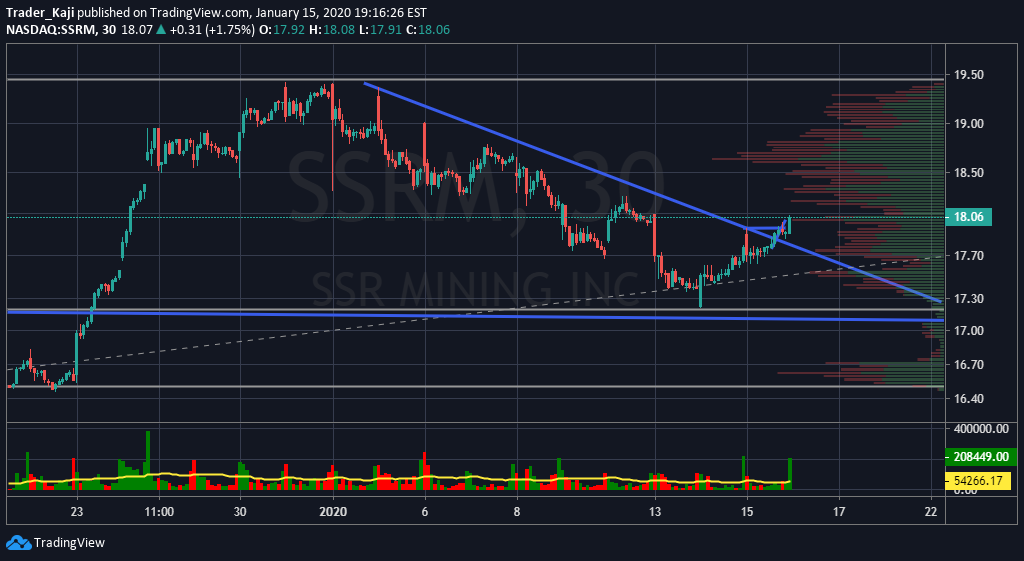Click the 16.40 price axis label
Screen dimensions: 1024x561
(x=968, y=398)
